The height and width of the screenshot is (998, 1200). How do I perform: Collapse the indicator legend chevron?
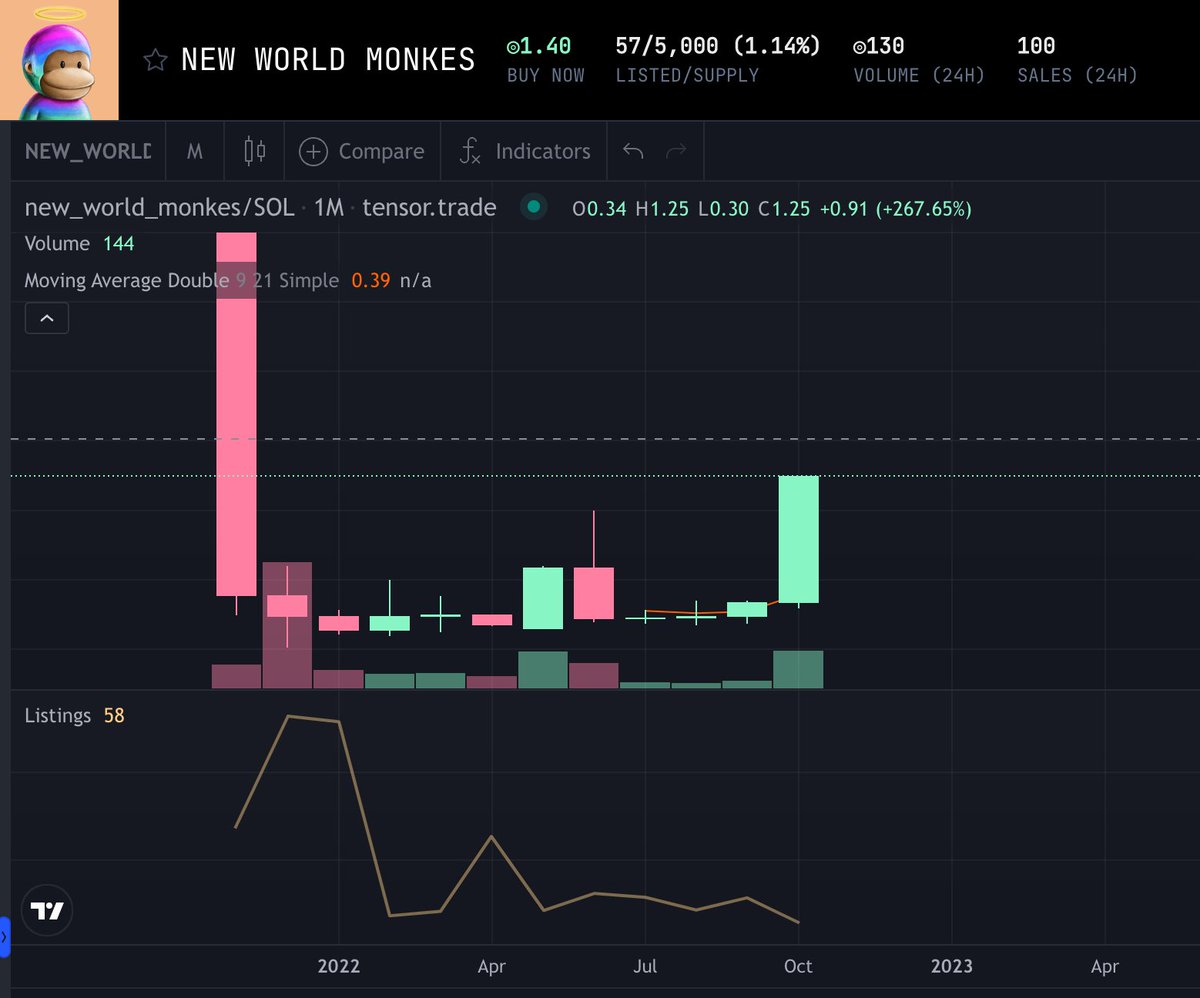click(47, 319)
